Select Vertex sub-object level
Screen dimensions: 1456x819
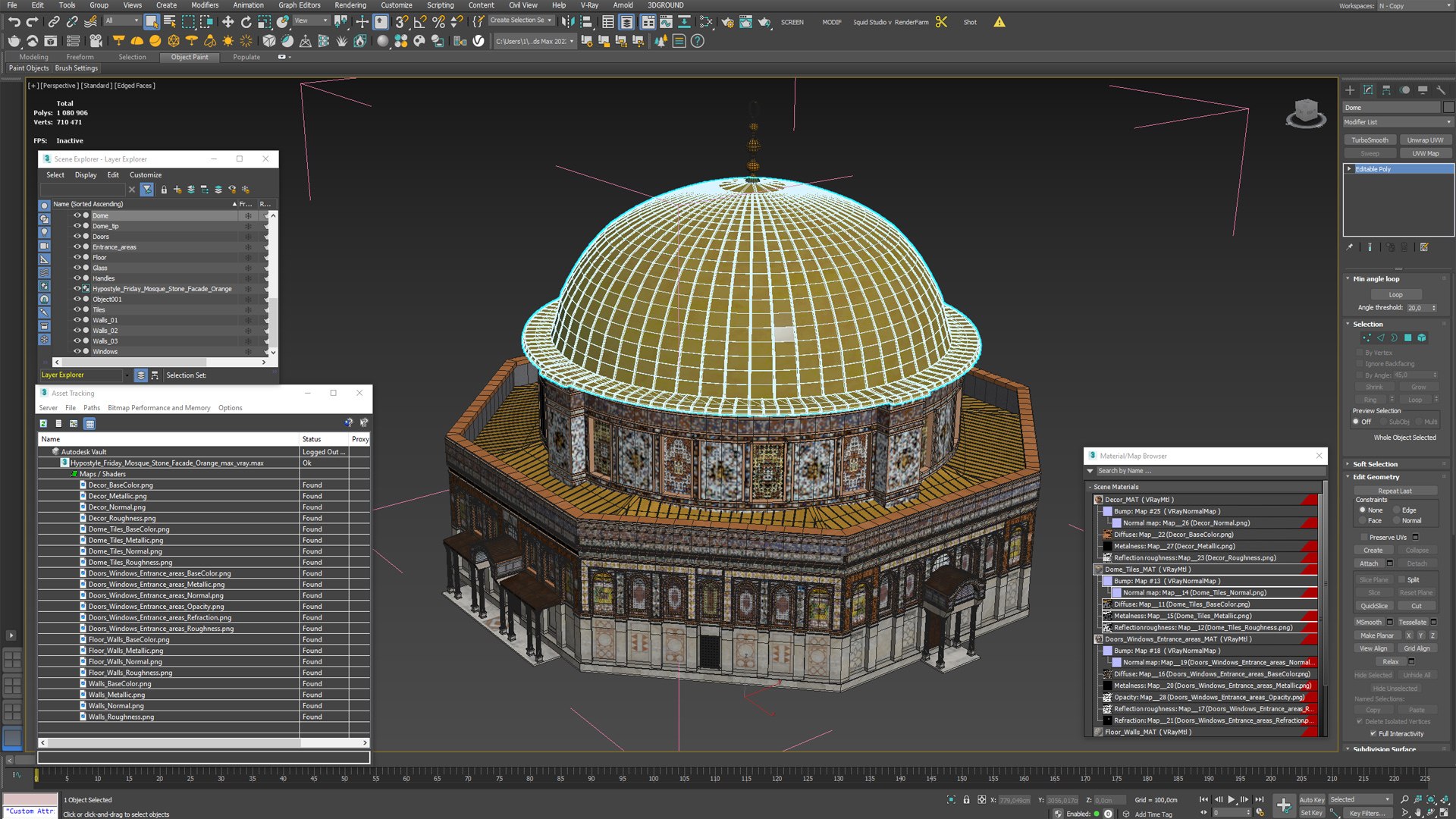pyautogui.click(x=1367, y=338)
